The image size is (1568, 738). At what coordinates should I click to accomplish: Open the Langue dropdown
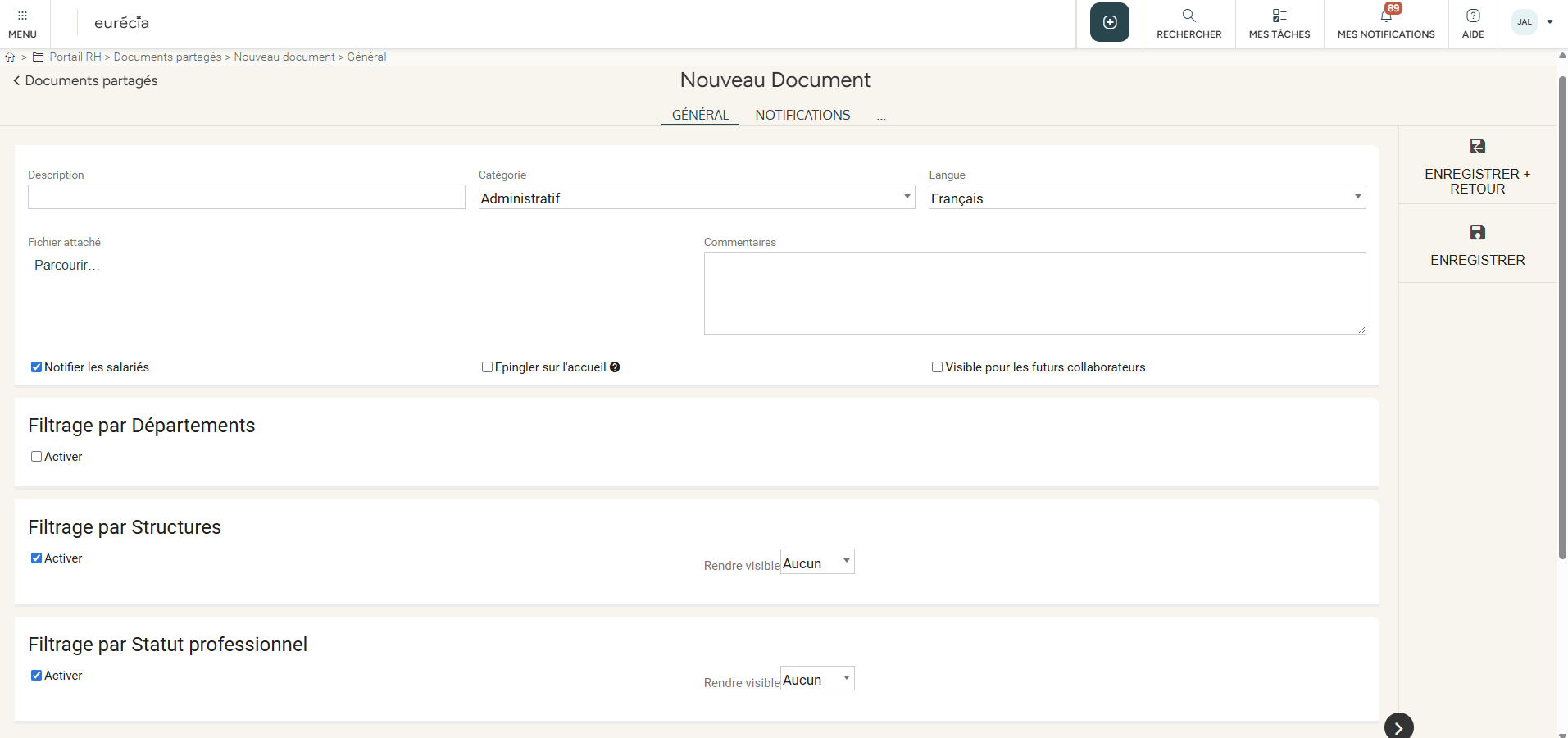coord(1146,198)
